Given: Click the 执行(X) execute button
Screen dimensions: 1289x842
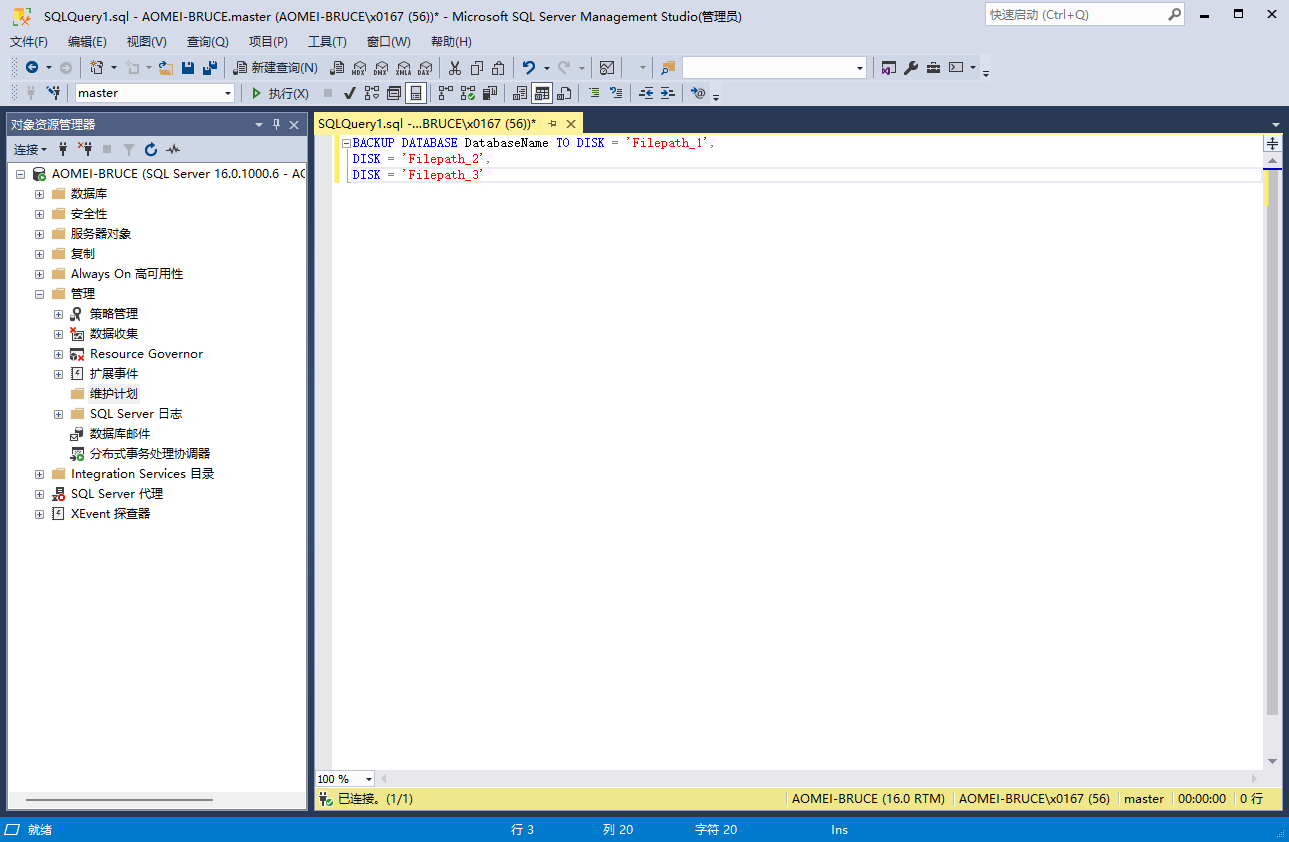Looking at the screenshot, I should (x=279, y=93).
